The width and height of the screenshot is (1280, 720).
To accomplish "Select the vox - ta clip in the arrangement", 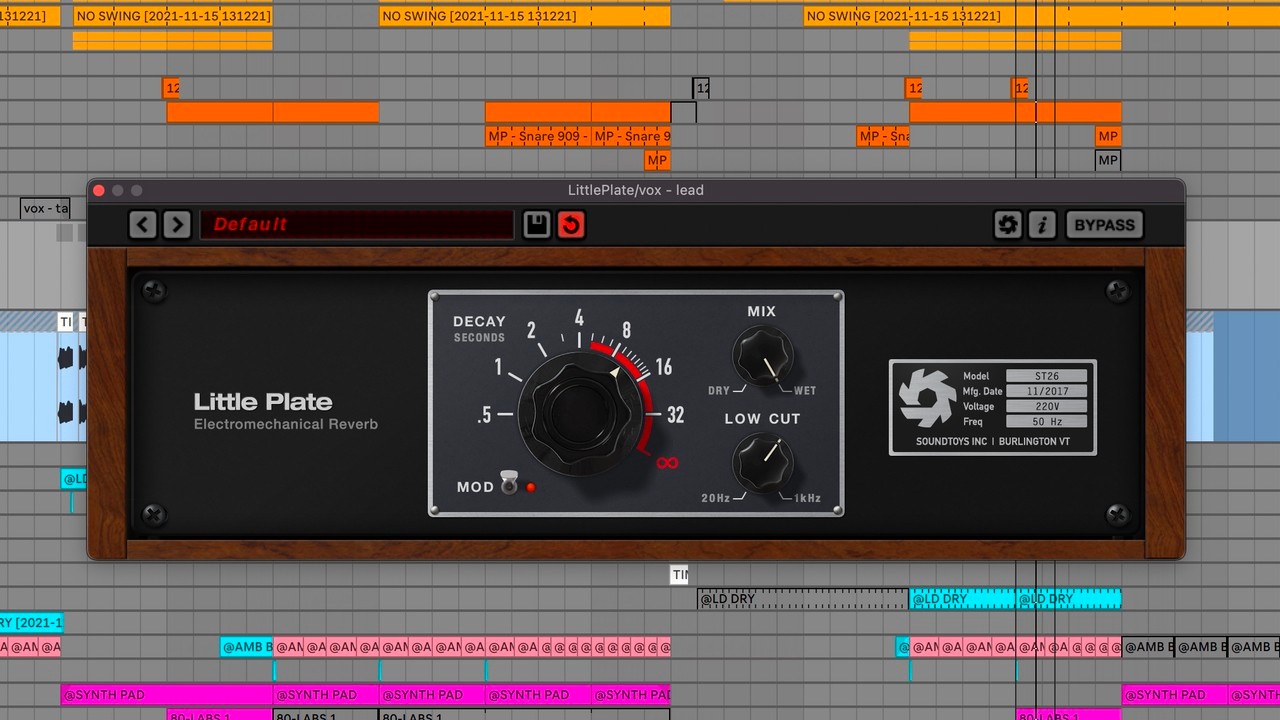I will [46, 208].
